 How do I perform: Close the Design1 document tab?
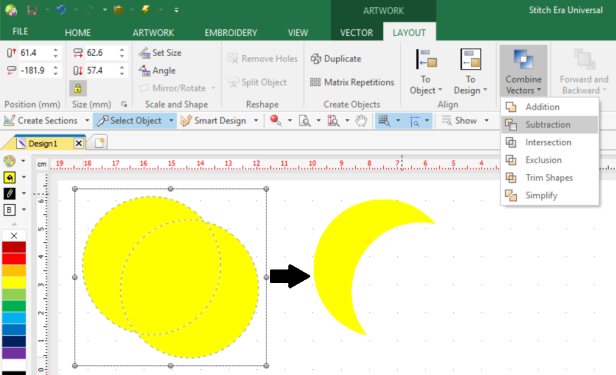pyautogui.click(x=79, y=143)
